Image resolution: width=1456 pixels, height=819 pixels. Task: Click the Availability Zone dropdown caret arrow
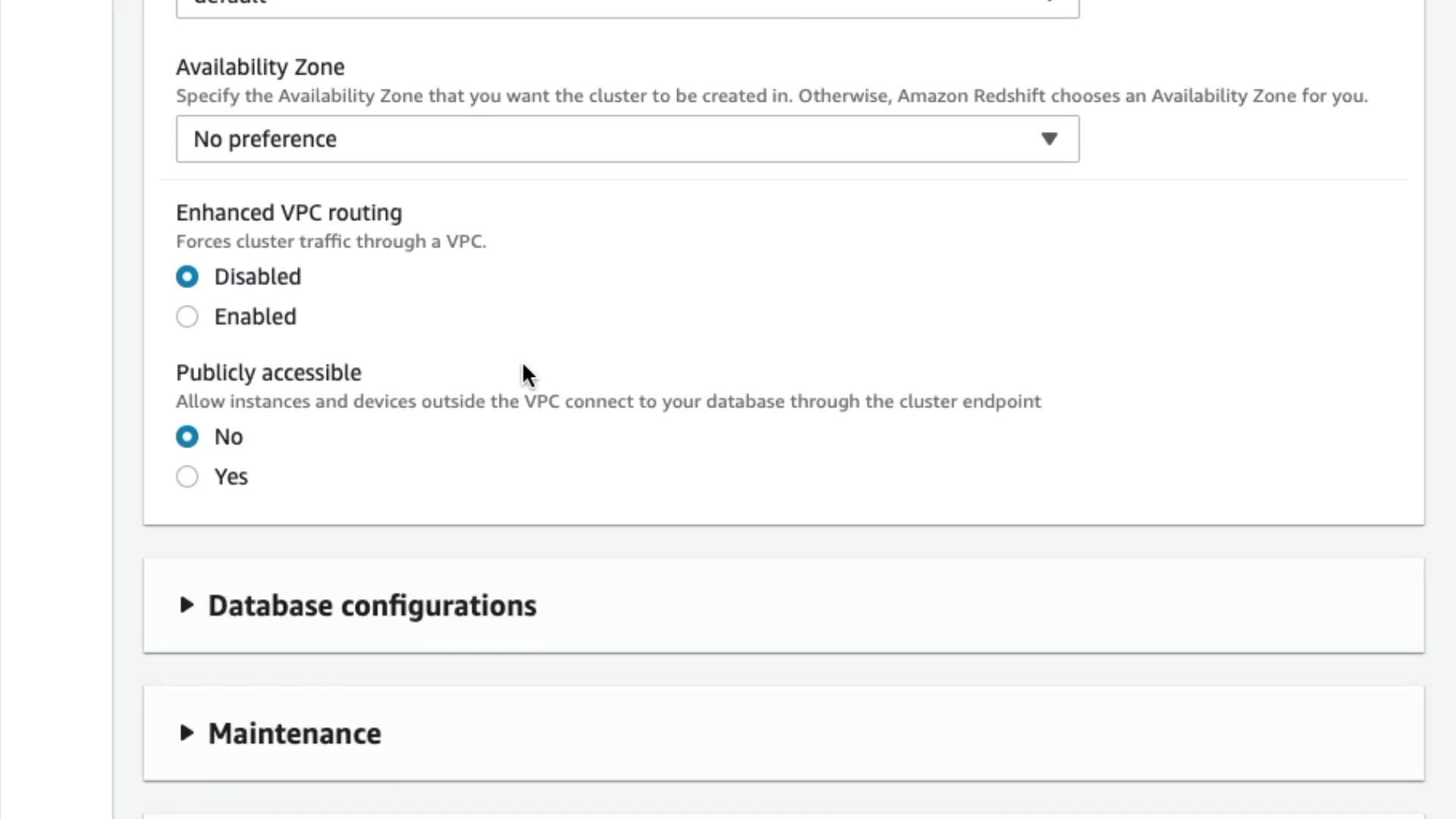(1049, 139)
